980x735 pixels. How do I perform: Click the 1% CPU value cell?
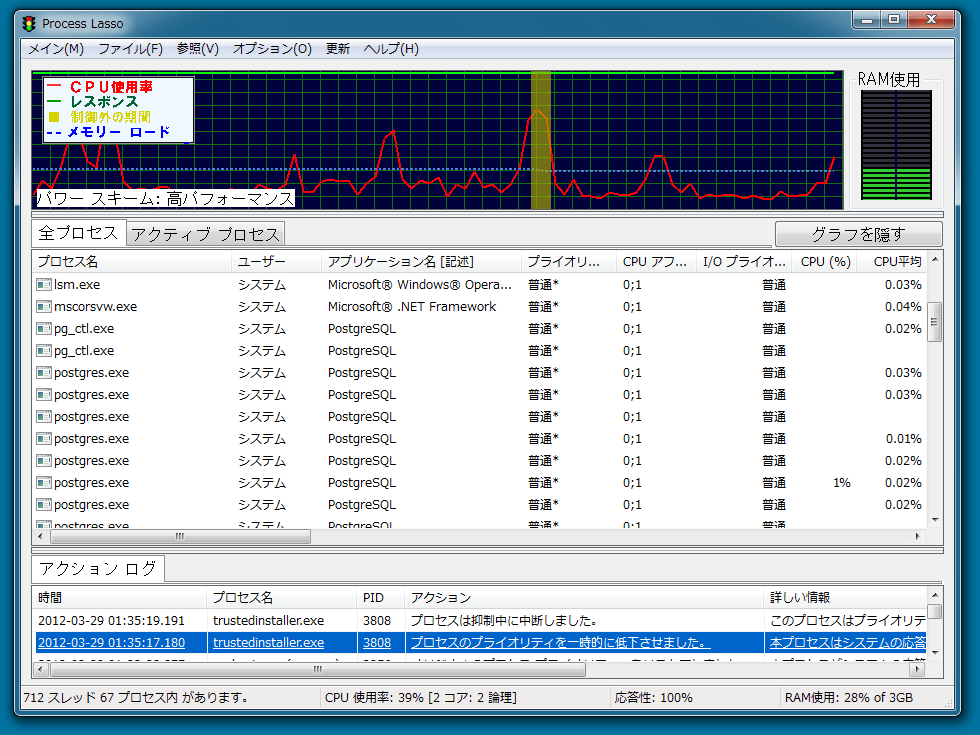click(842, 483)
